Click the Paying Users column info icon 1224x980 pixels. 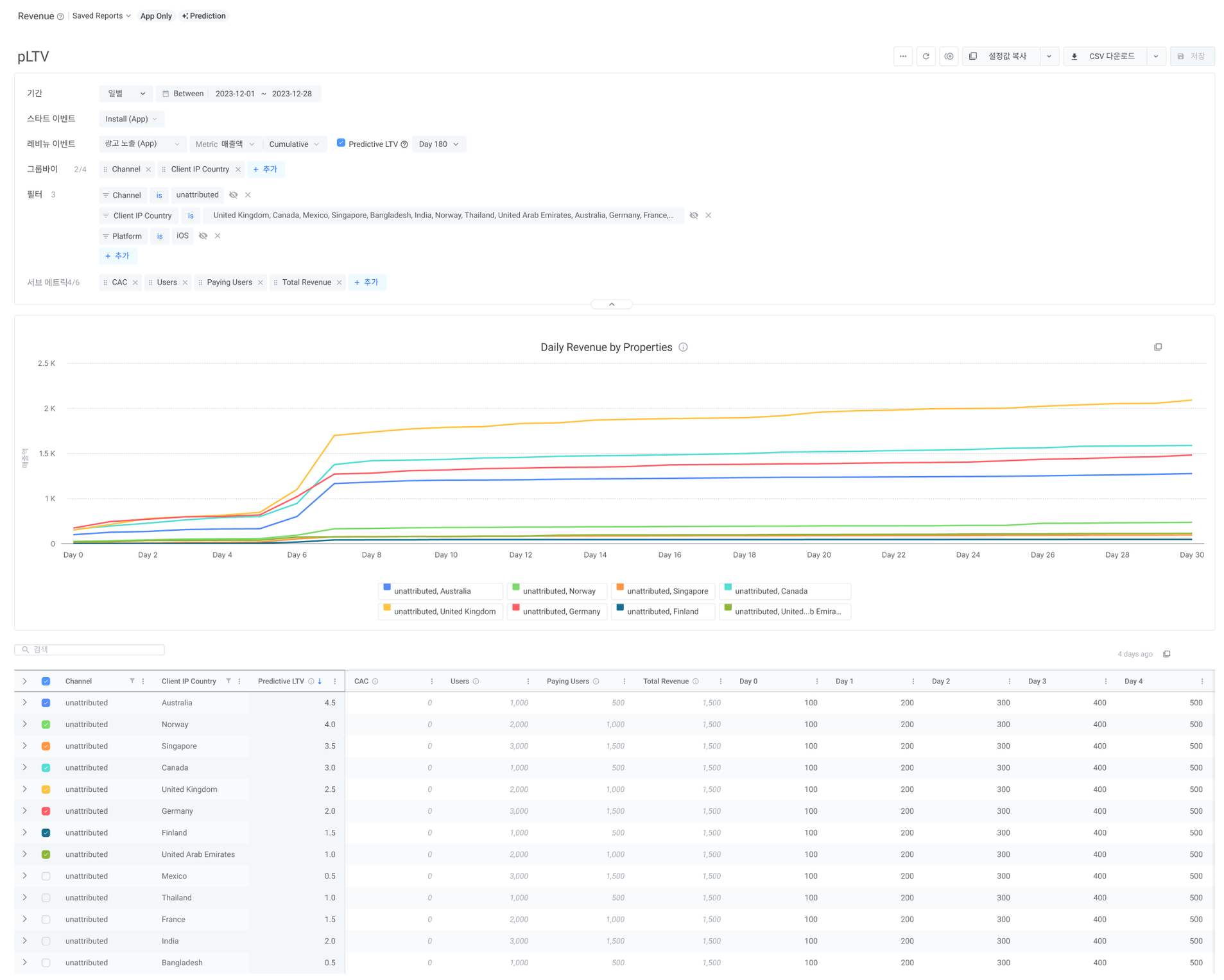(596, 682)
